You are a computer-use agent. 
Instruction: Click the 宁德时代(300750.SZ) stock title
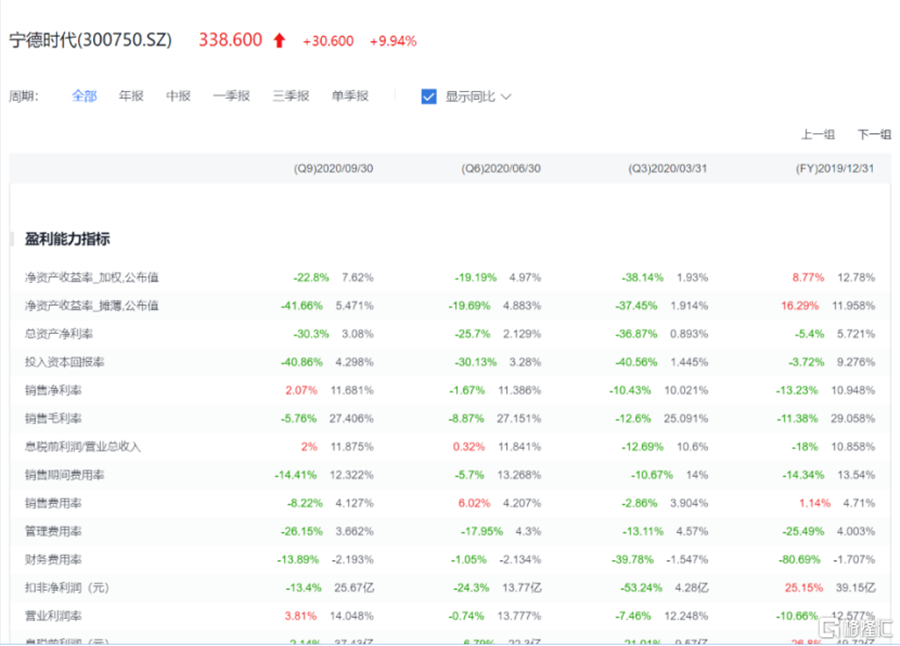coord(91,41)
